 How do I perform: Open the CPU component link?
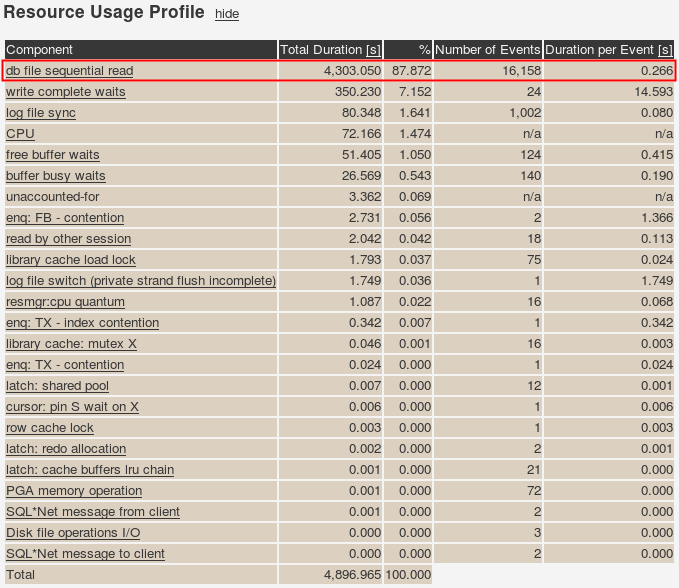20,134
